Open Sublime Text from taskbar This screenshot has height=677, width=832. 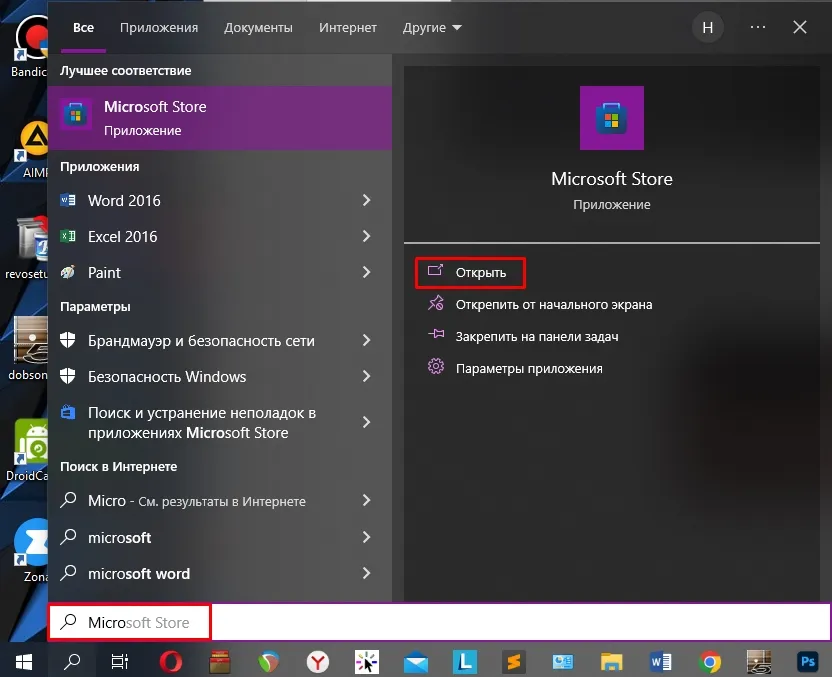[514, 662]
